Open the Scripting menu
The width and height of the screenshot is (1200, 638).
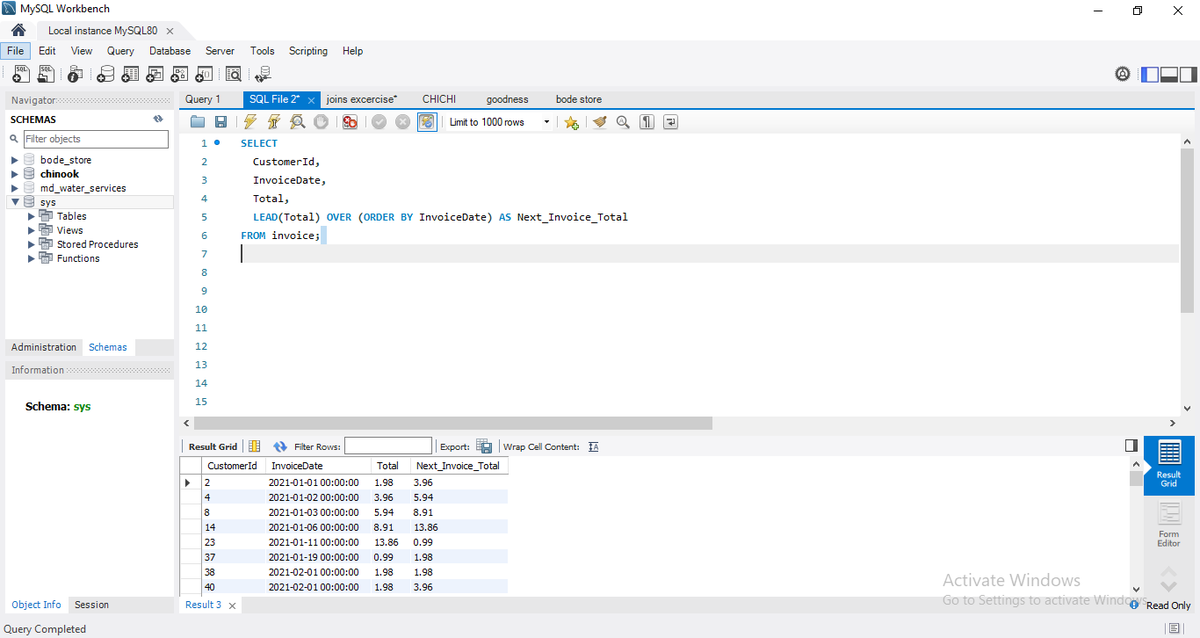point(308,51)
